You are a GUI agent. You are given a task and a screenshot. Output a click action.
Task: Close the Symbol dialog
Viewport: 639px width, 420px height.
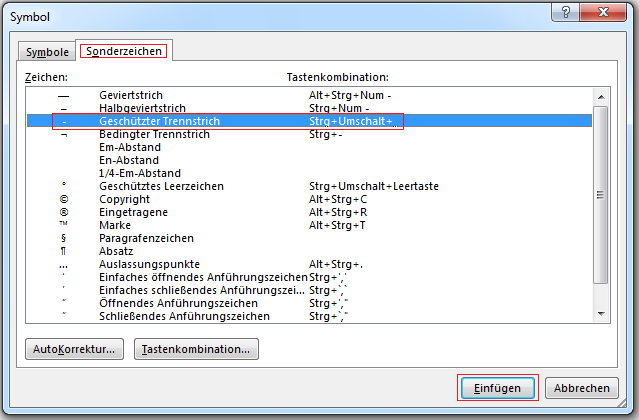coord(603,12)
